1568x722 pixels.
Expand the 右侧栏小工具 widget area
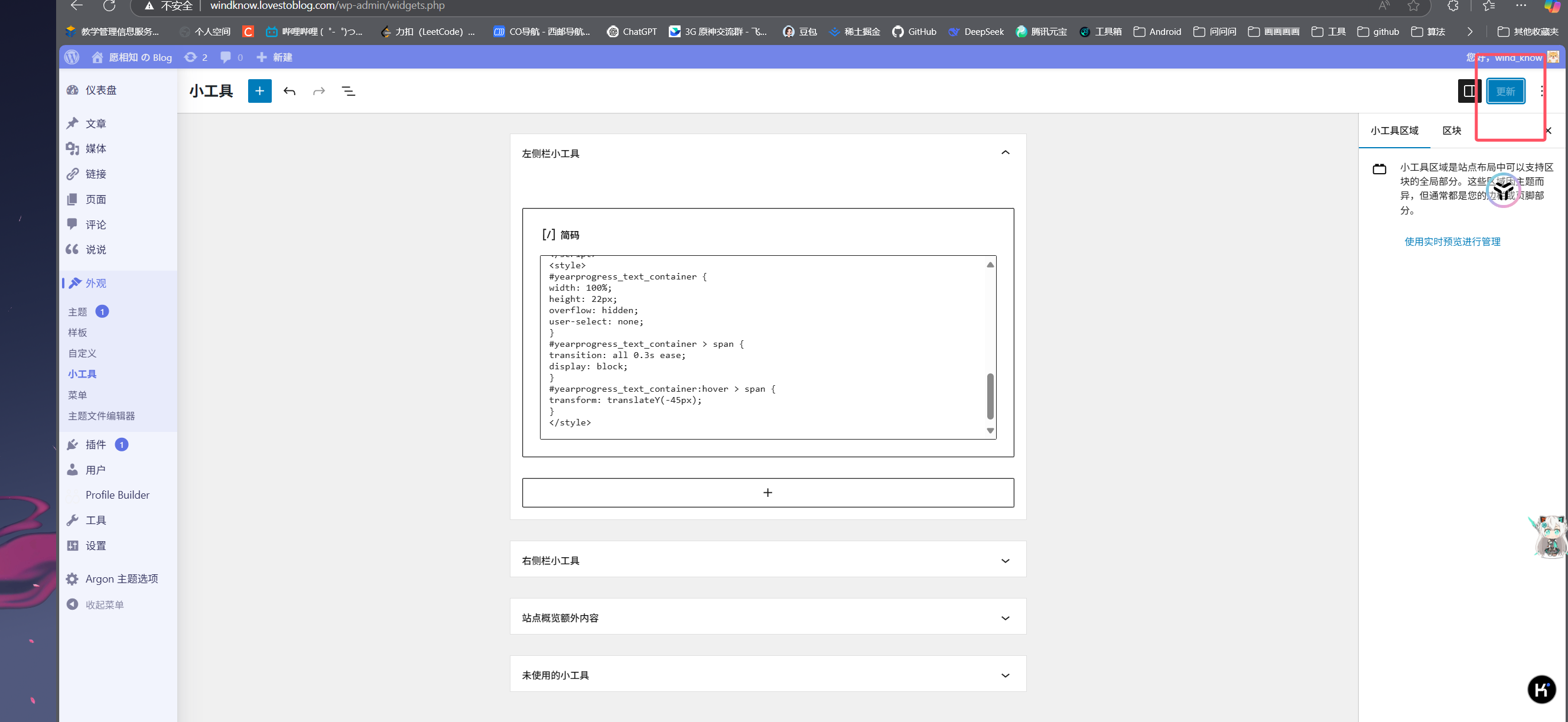[1005, 560]
